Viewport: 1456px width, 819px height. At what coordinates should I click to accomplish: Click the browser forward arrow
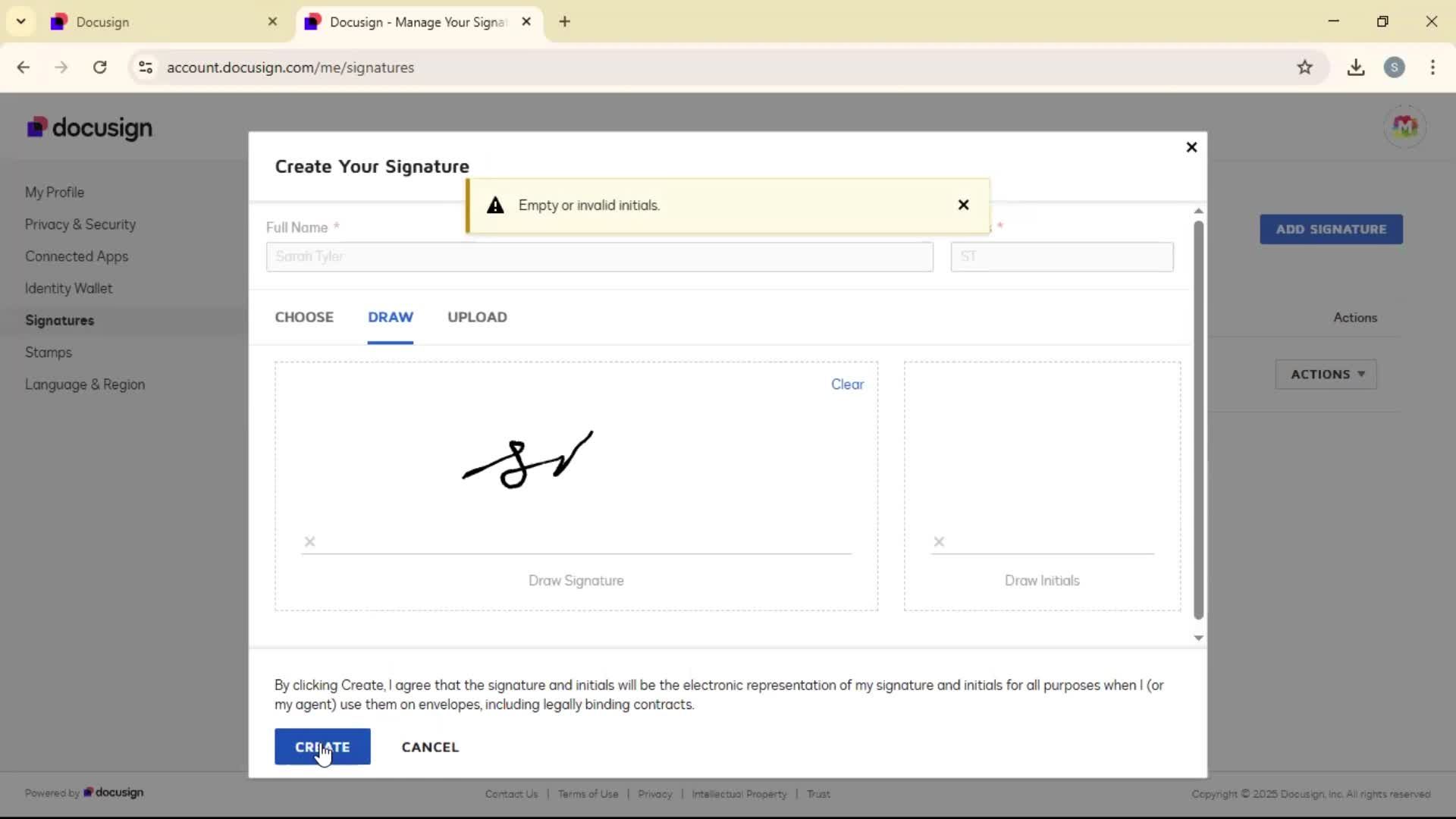tap(61, 67)
